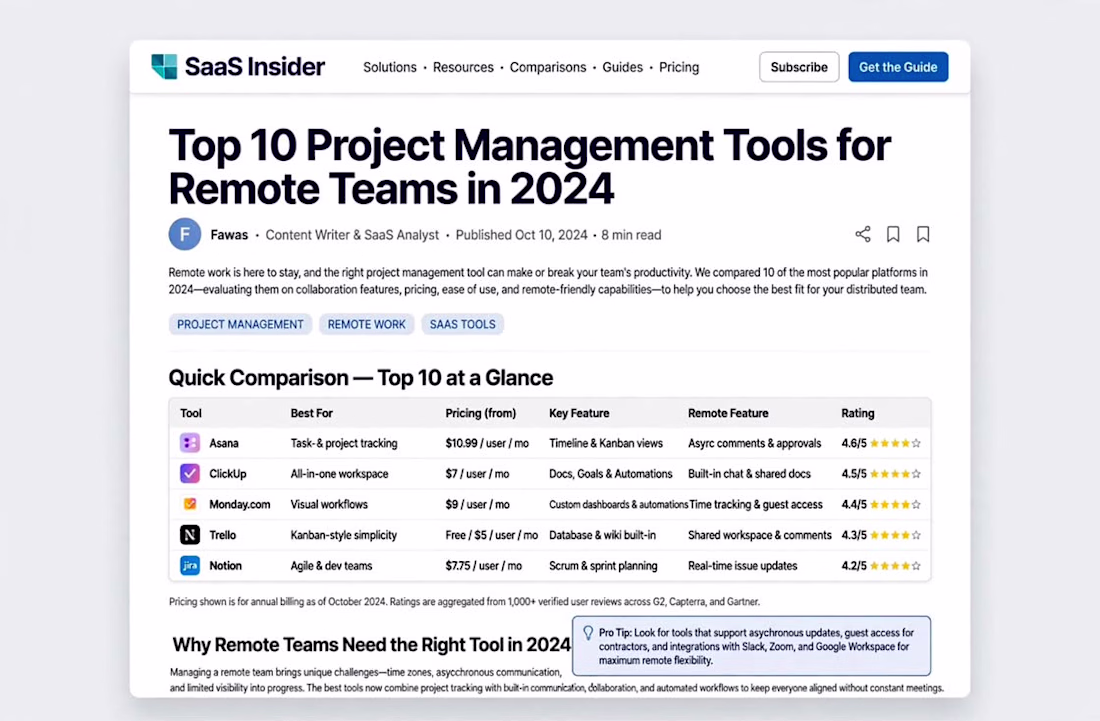
Task: Select the "$10.99 / user / mo" price cell
Action: point(487,443)
